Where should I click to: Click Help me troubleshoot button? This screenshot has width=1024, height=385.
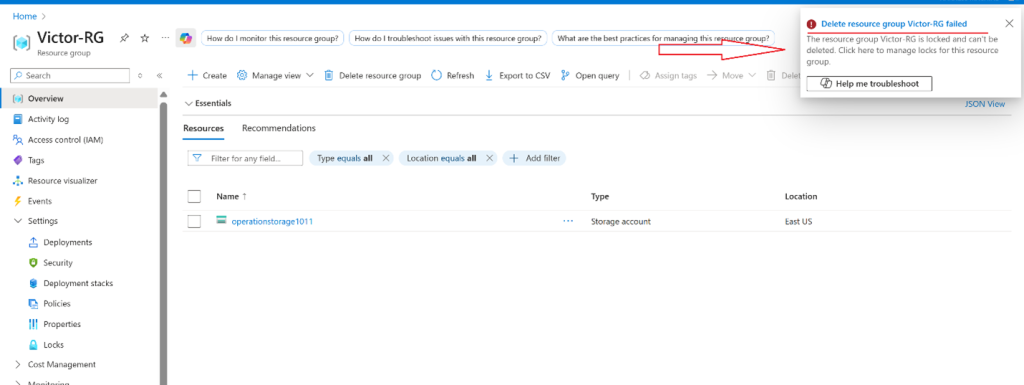[869, 84]
